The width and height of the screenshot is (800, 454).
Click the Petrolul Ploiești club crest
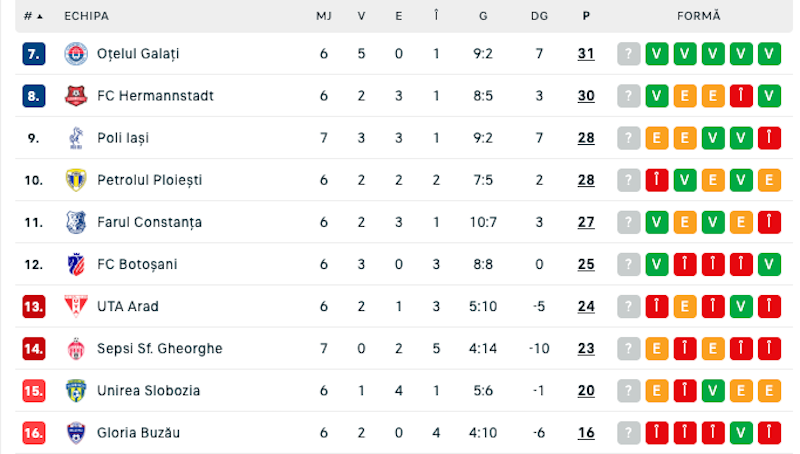pos(76,180)
